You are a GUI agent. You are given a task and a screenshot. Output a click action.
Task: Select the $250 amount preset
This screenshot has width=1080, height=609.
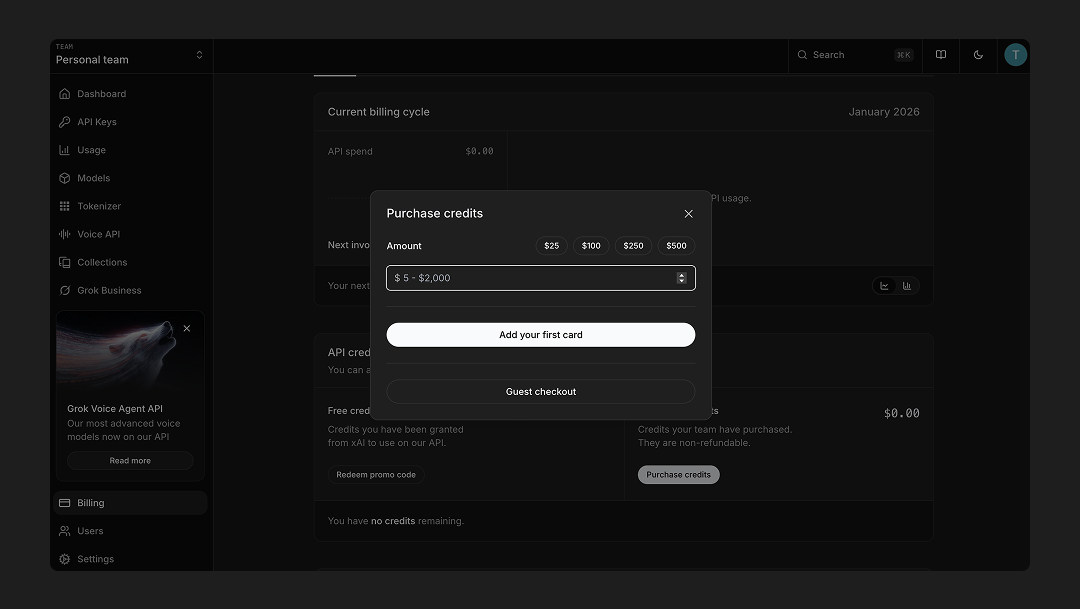tap(634, 246)
